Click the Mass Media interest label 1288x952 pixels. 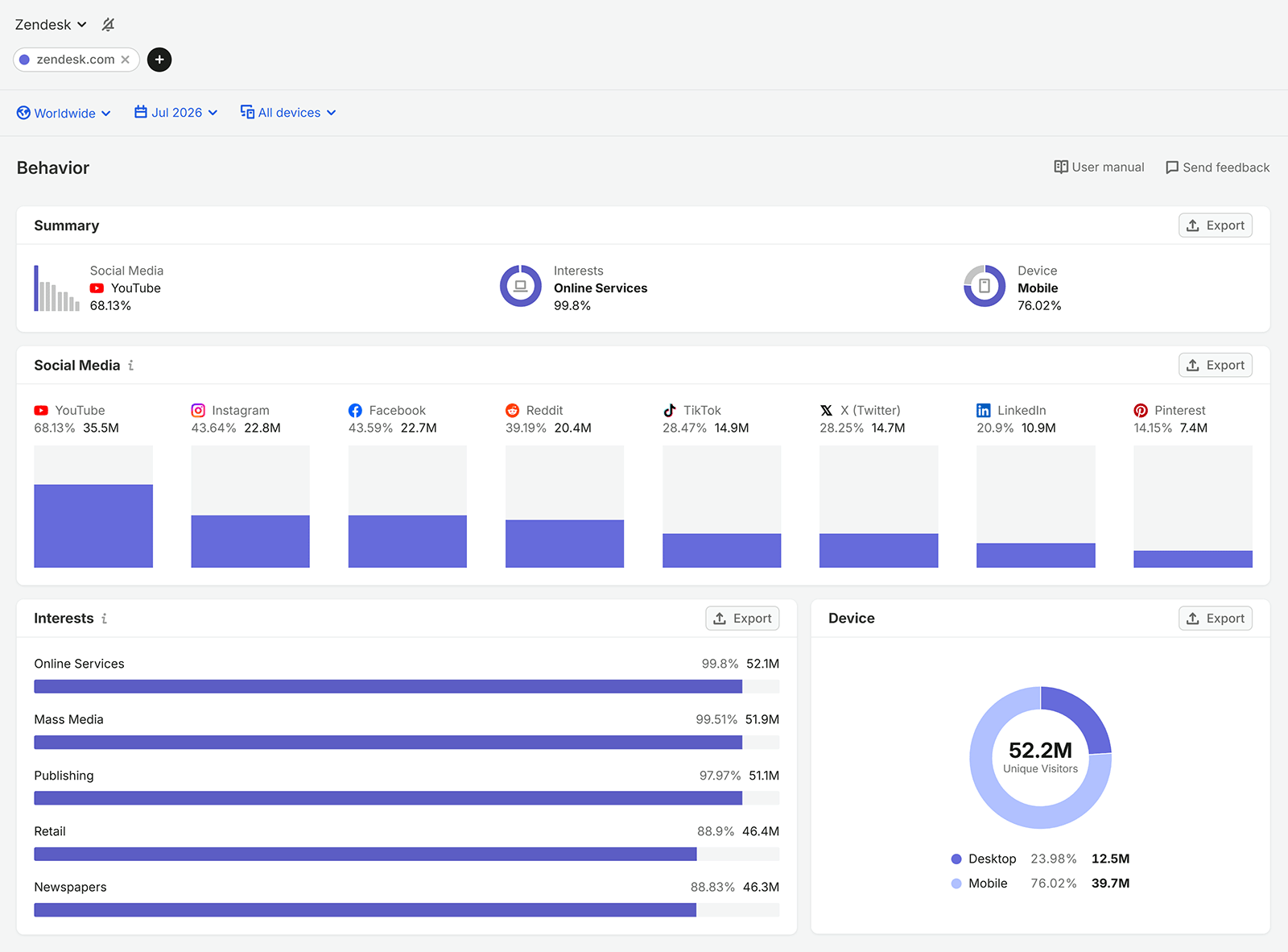pos(68,719)
